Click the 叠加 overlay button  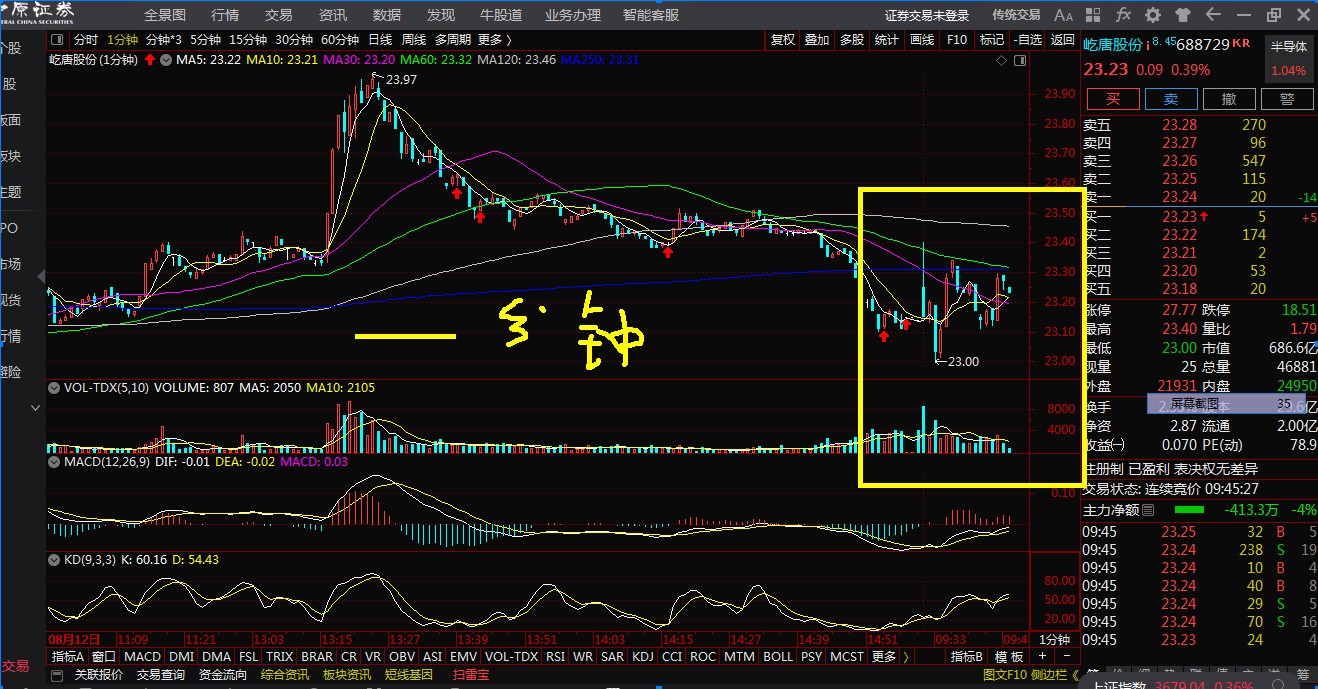tap(817, 40)
